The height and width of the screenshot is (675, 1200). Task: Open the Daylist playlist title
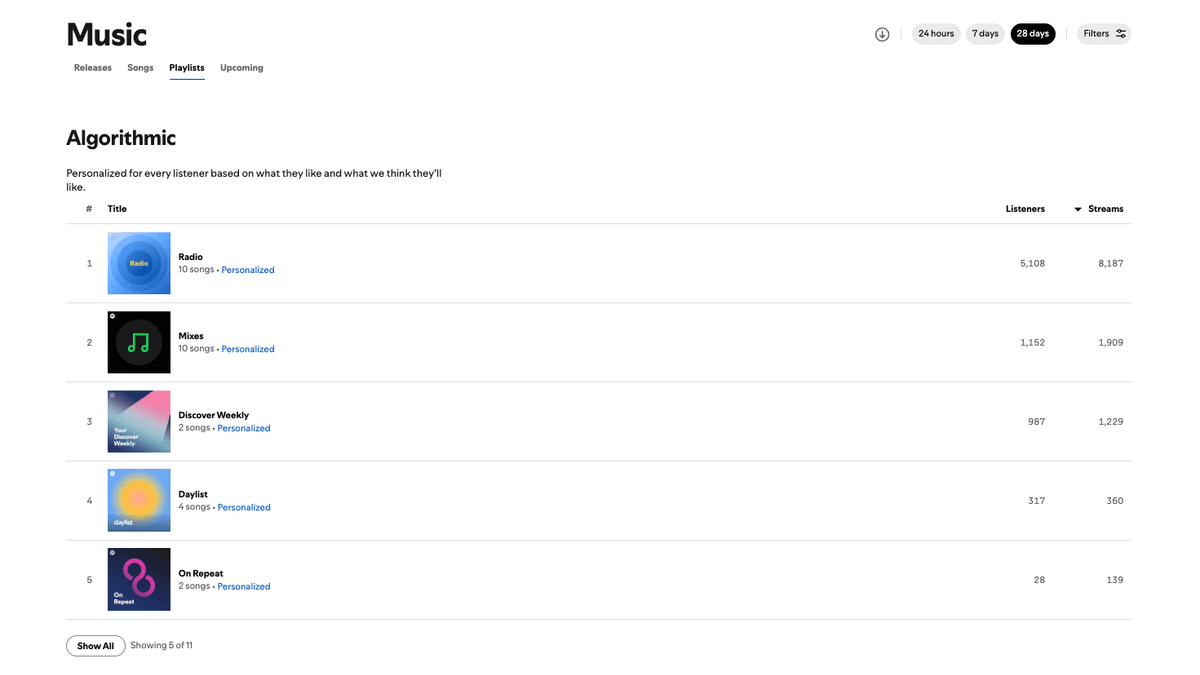click(193, 494)
